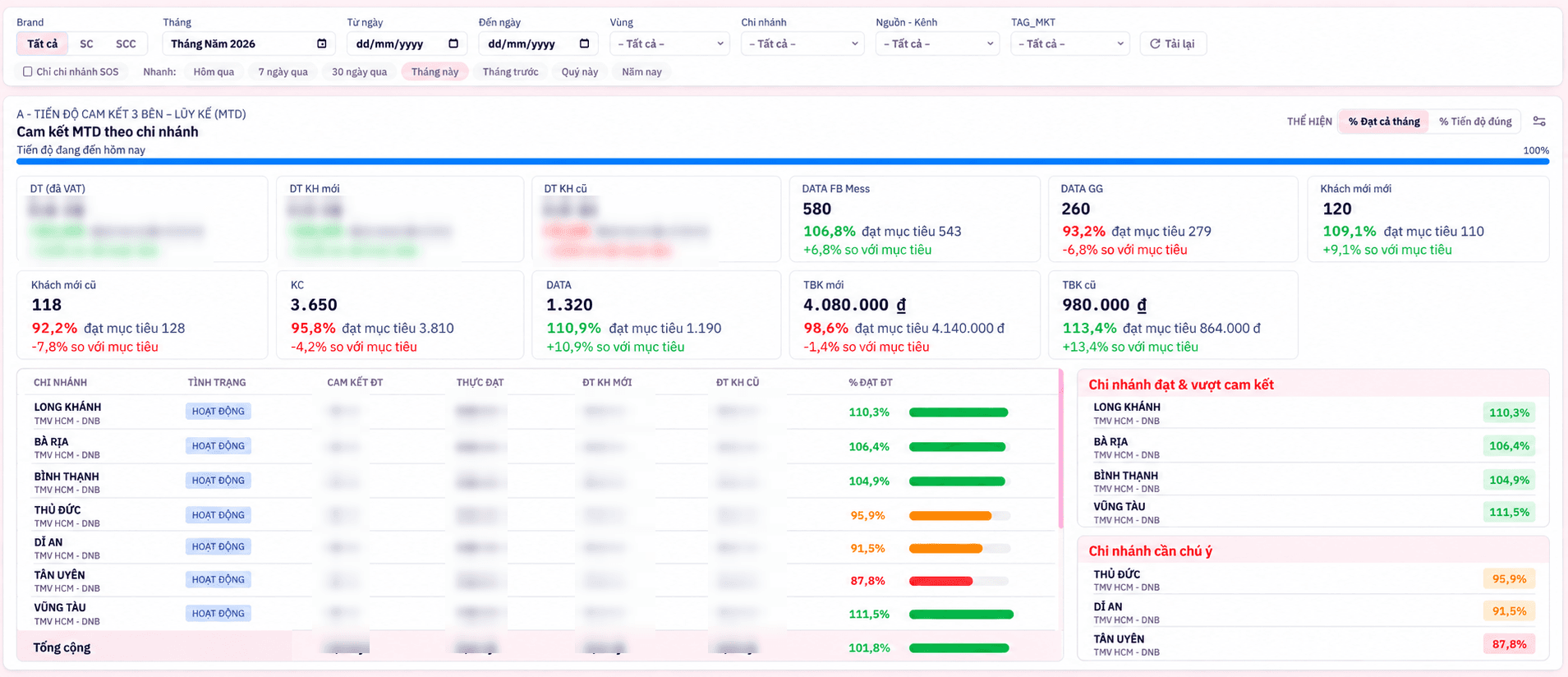Select the Năm nay quick filter
The width and height of the screenshot is (1568, 677).
[641, 71]
